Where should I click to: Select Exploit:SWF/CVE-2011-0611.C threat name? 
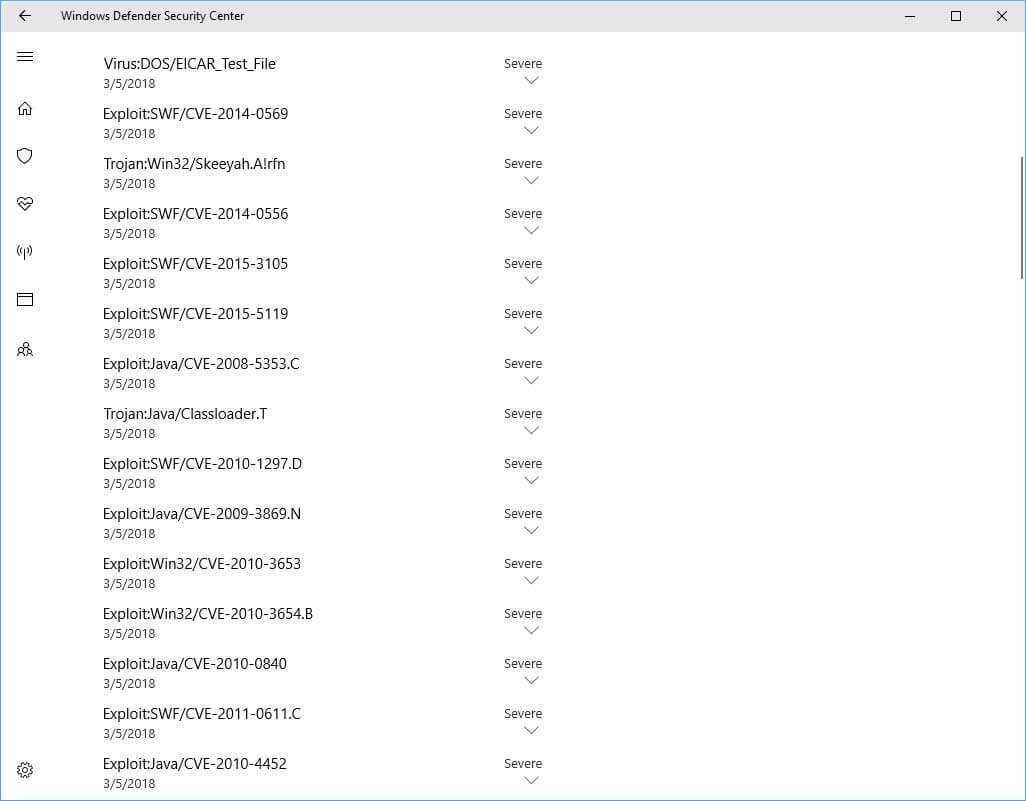click(202, 713)
